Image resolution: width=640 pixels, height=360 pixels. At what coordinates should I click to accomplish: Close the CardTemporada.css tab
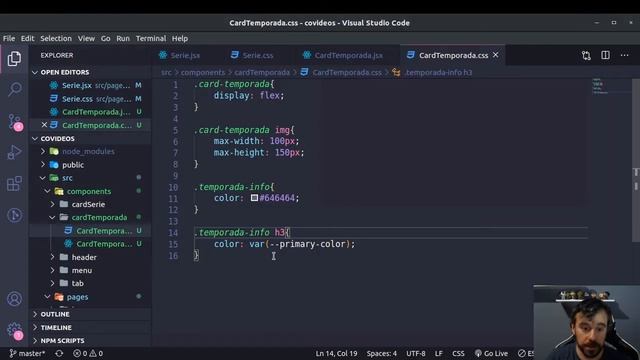pos(496,55)
